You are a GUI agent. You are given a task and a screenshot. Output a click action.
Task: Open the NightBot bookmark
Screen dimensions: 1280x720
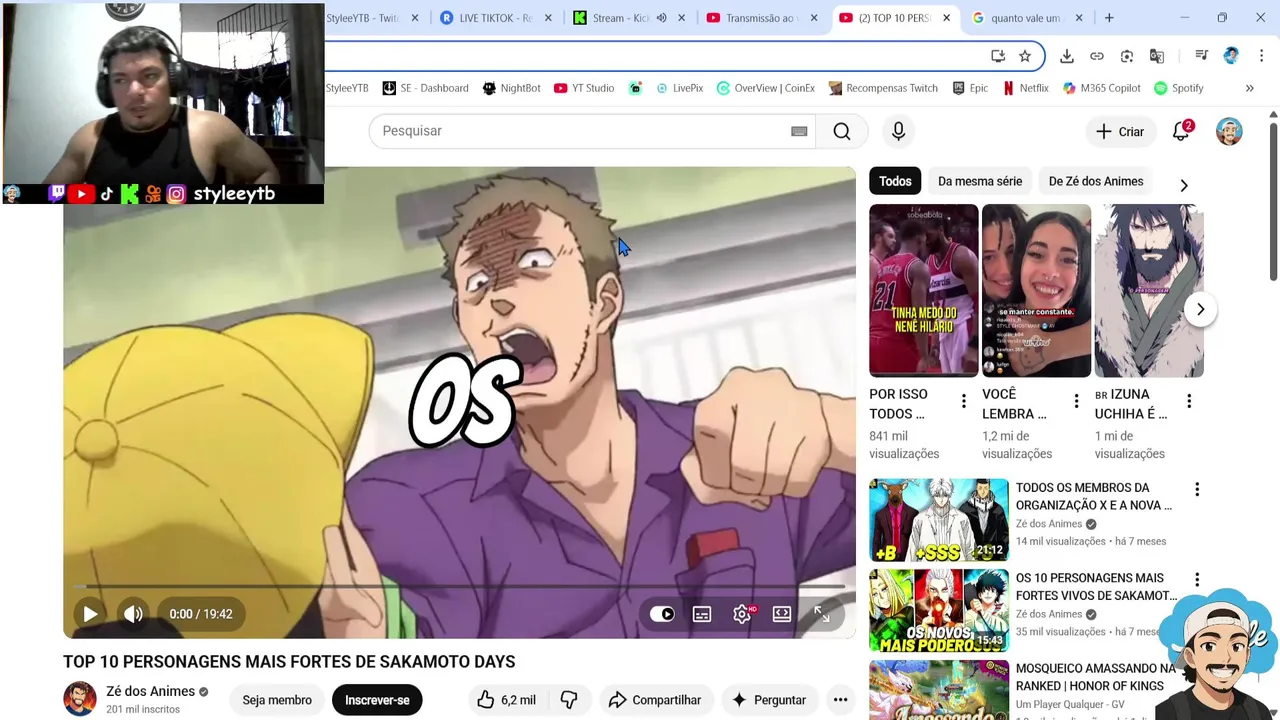pyautogui.click(x=511, y=88)
